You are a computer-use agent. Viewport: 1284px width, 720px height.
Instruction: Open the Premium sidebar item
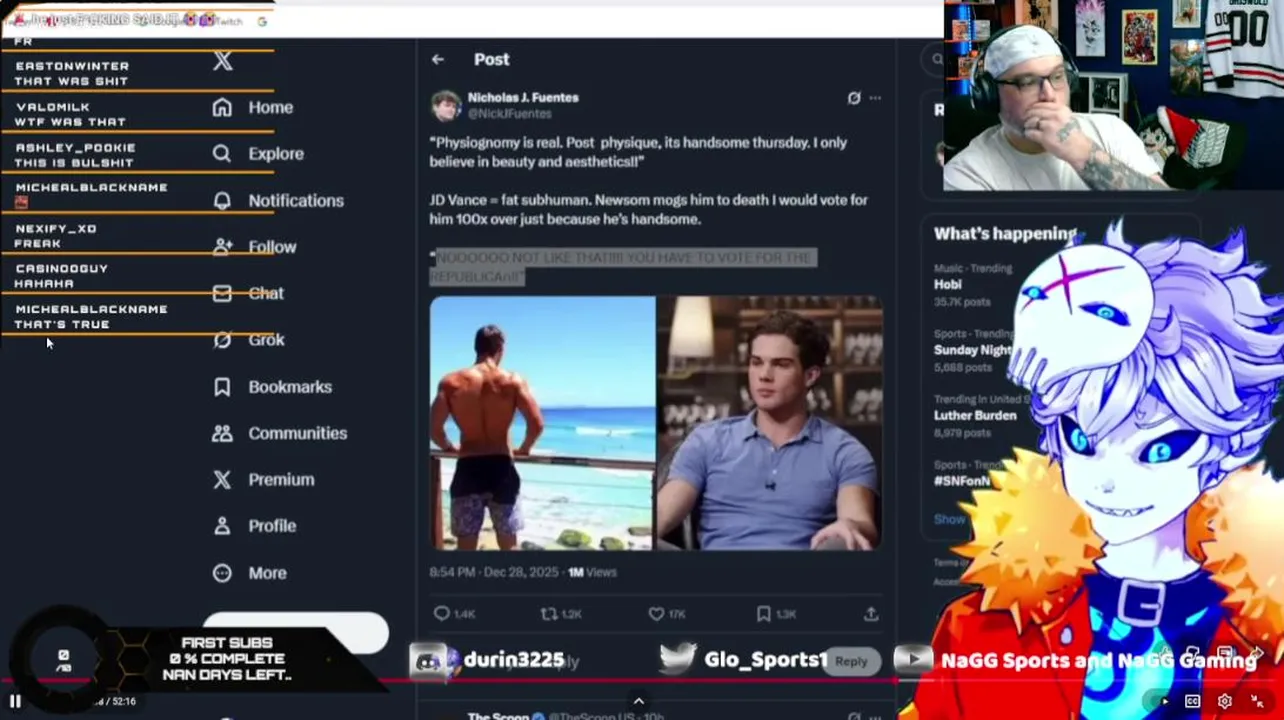point(263,479)
